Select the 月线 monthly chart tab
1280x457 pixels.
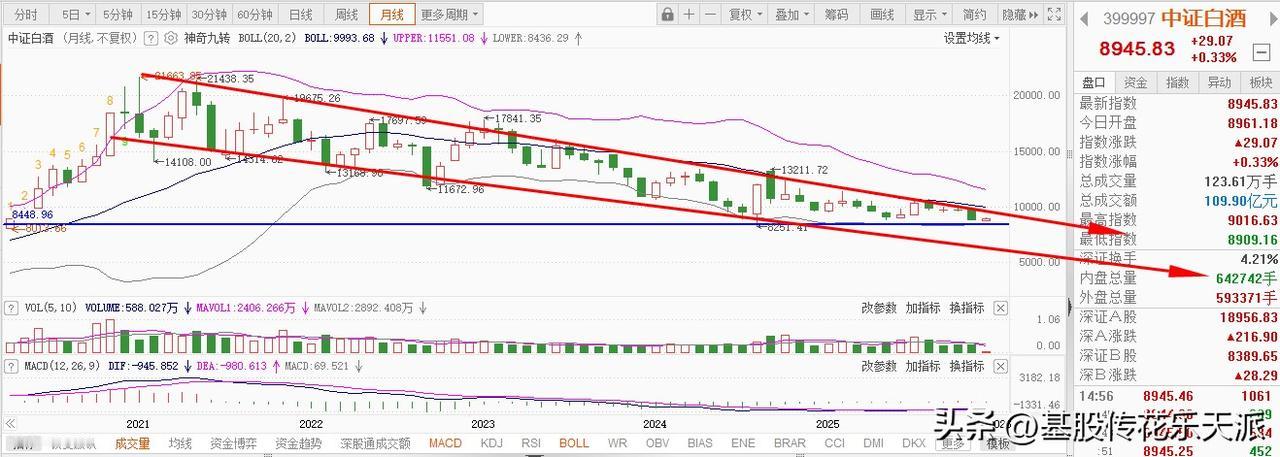pyautogui.click(x=390, y=14)
